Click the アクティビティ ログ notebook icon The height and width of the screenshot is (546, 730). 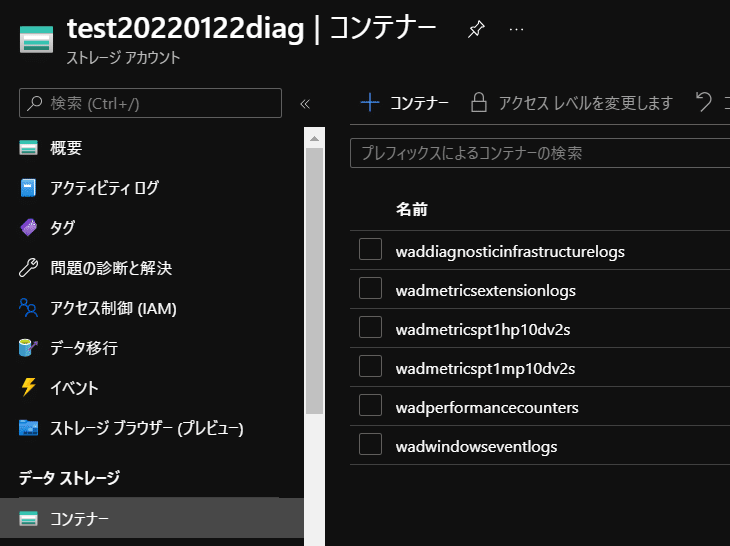pyautogui.click(x=28, y=188)
